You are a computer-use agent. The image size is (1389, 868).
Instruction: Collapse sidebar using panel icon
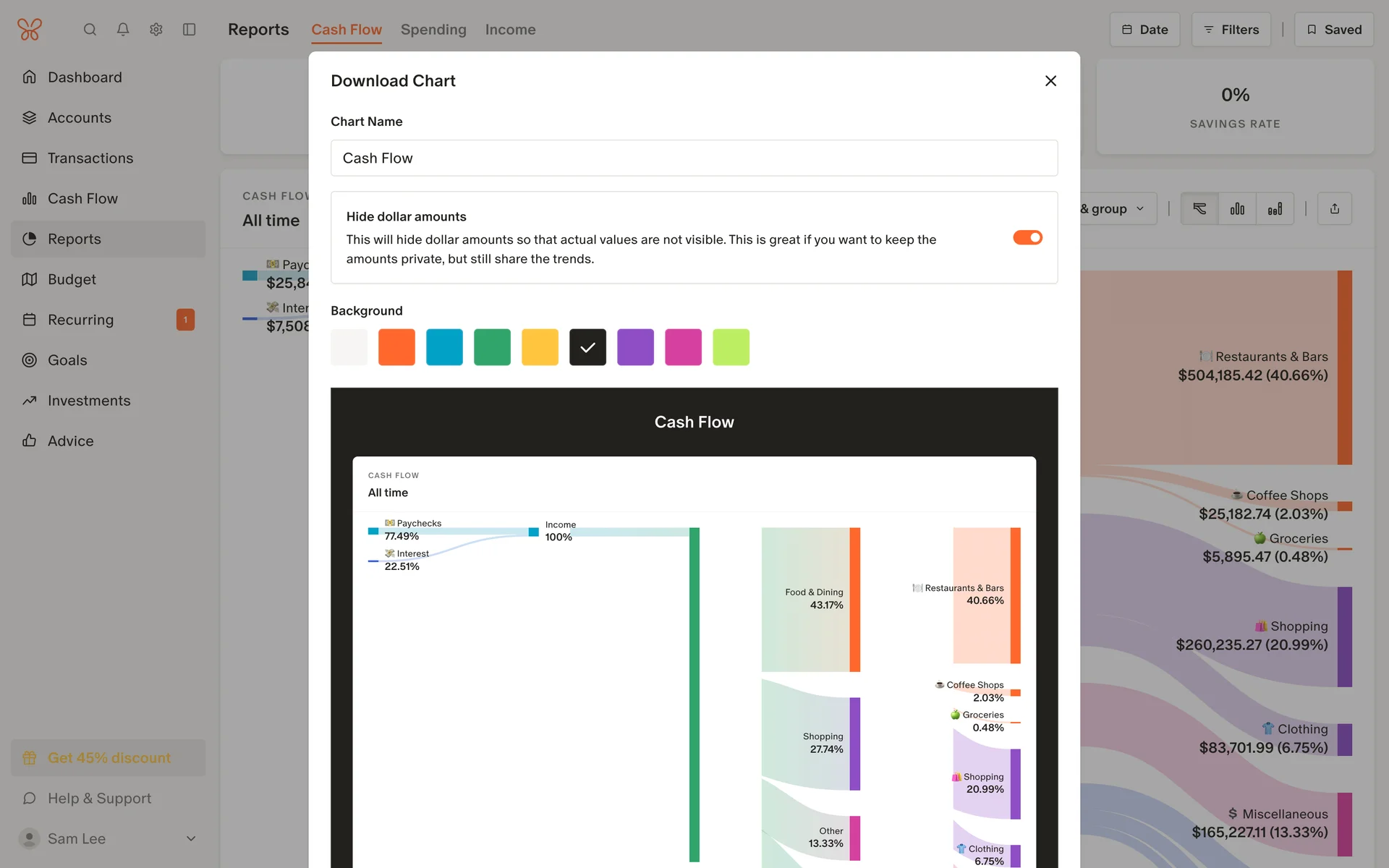190,30
